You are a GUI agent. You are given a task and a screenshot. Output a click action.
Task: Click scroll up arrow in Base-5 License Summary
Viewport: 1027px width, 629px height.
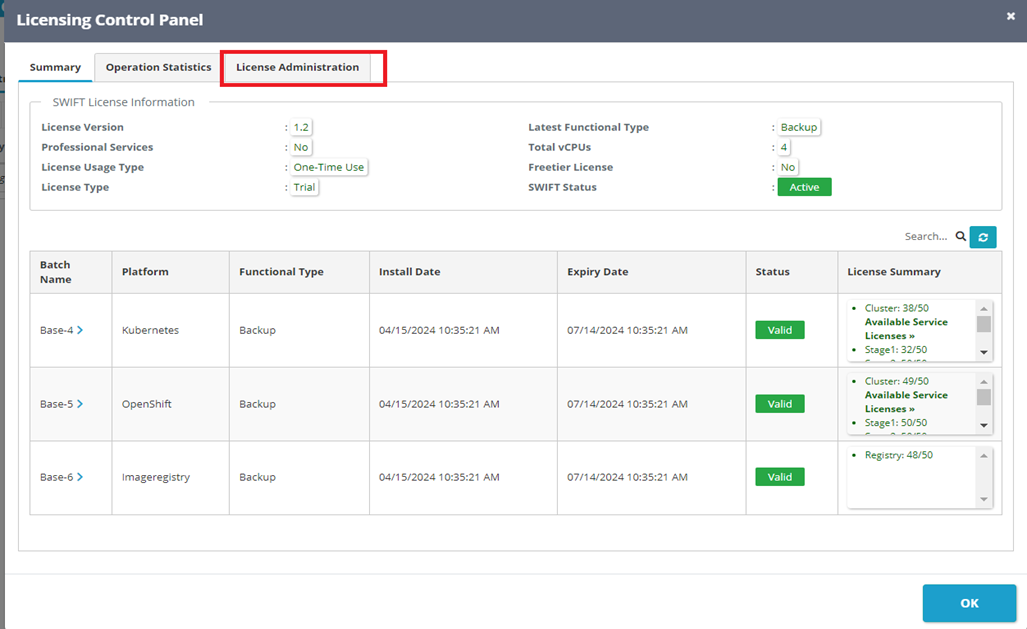[x=984, y=382]
